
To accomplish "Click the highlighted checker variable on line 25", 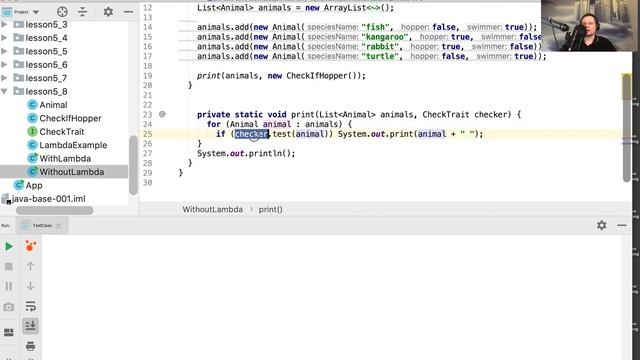I will point(251,134).
